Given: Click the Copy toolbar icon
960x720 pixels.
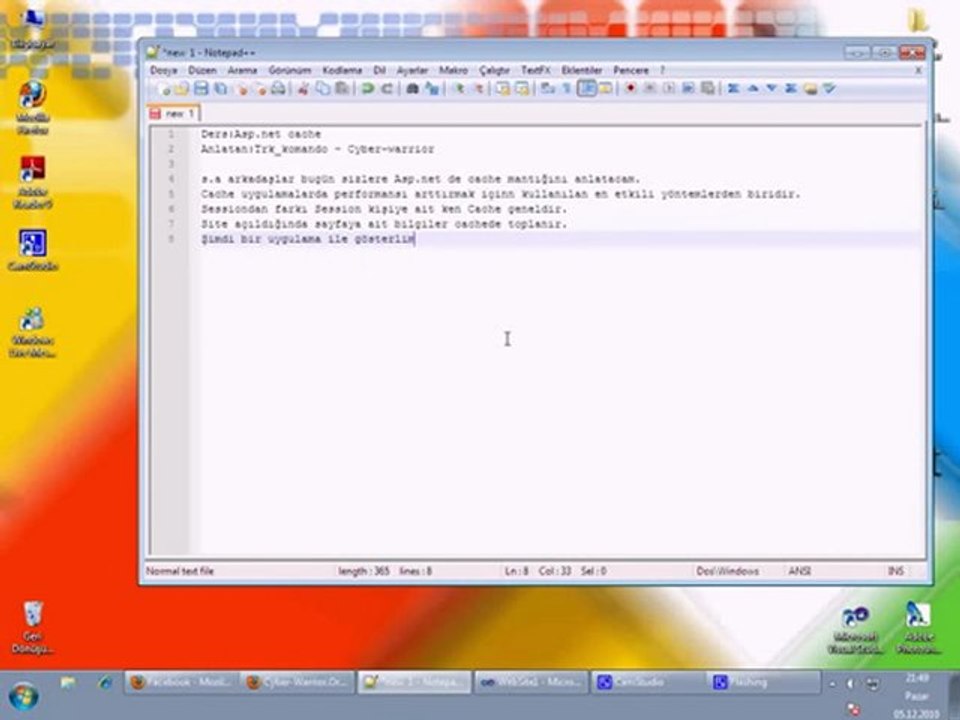Looking at the screenshot, I should click(x=323, y=89).
